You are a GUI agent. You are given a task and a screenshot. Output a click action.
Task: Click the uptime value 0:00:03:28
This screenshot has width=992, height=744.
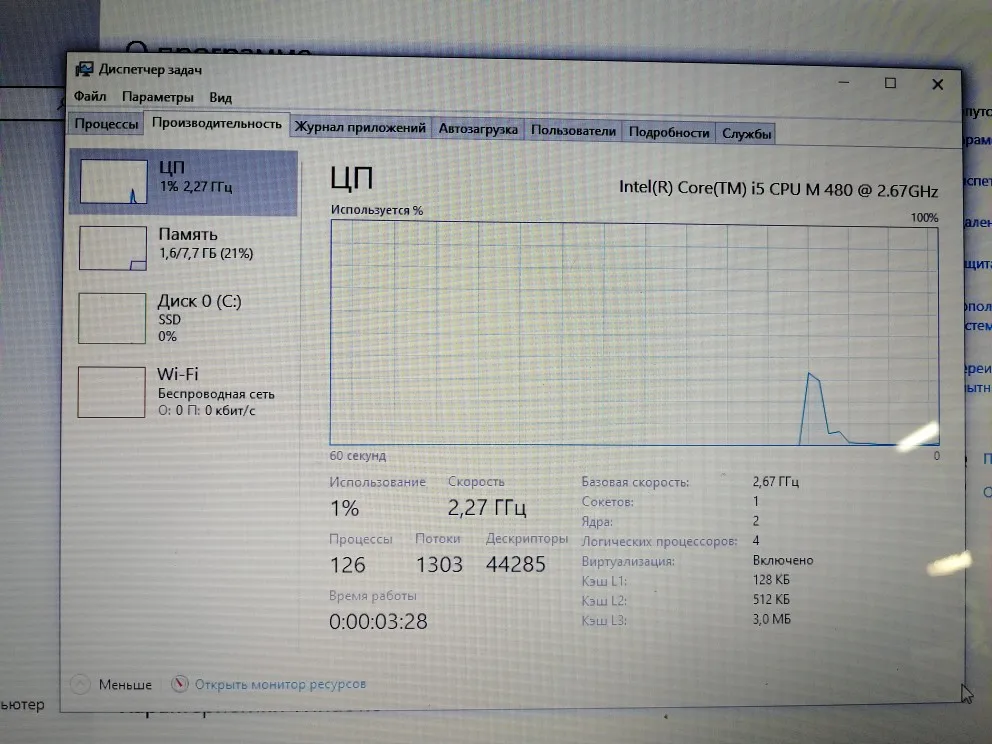click(378, 621)
